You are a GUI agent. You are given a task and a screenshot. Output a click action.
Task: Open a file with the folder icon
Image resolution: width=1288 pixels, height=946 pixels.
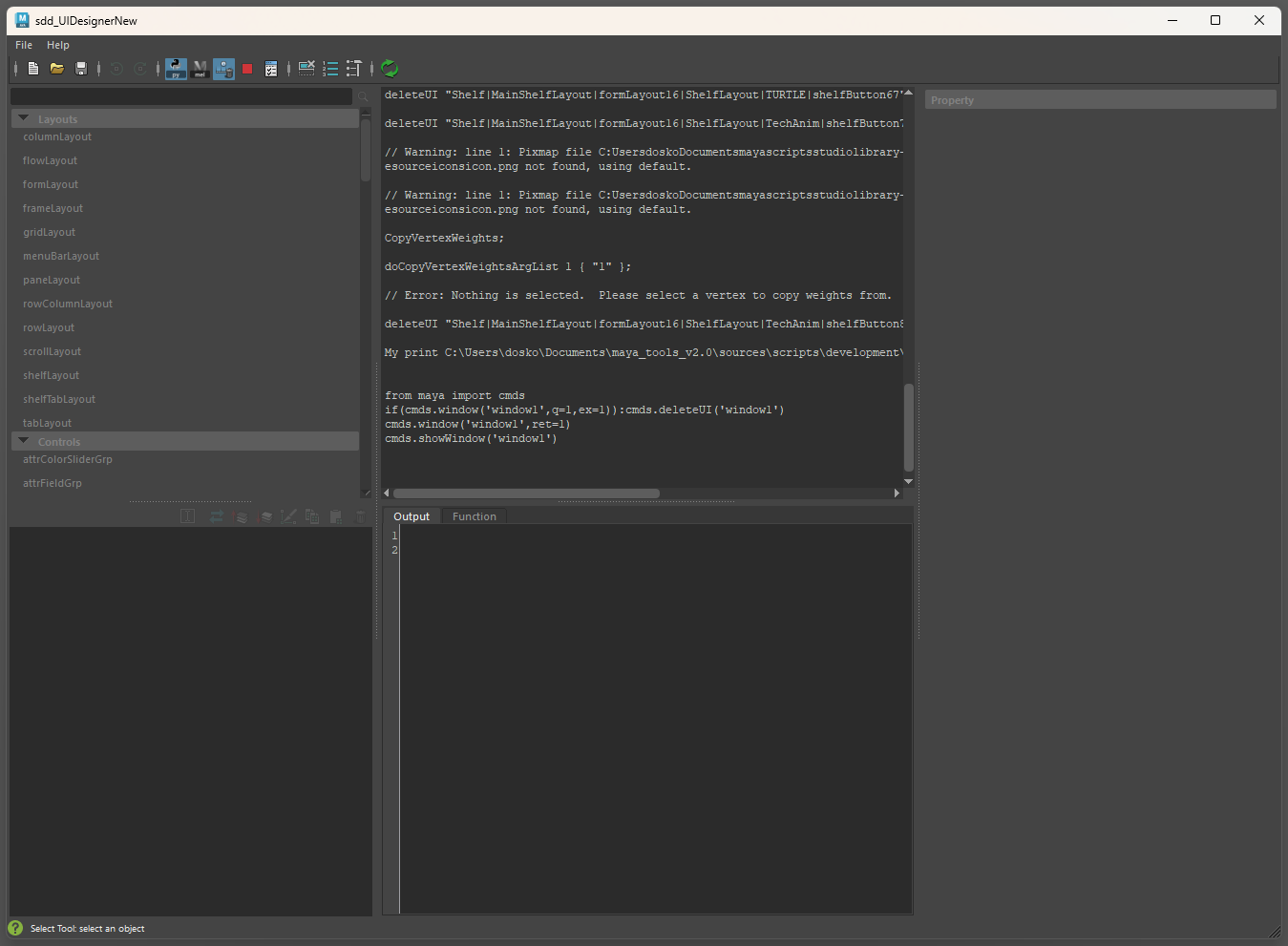[57, 69]
